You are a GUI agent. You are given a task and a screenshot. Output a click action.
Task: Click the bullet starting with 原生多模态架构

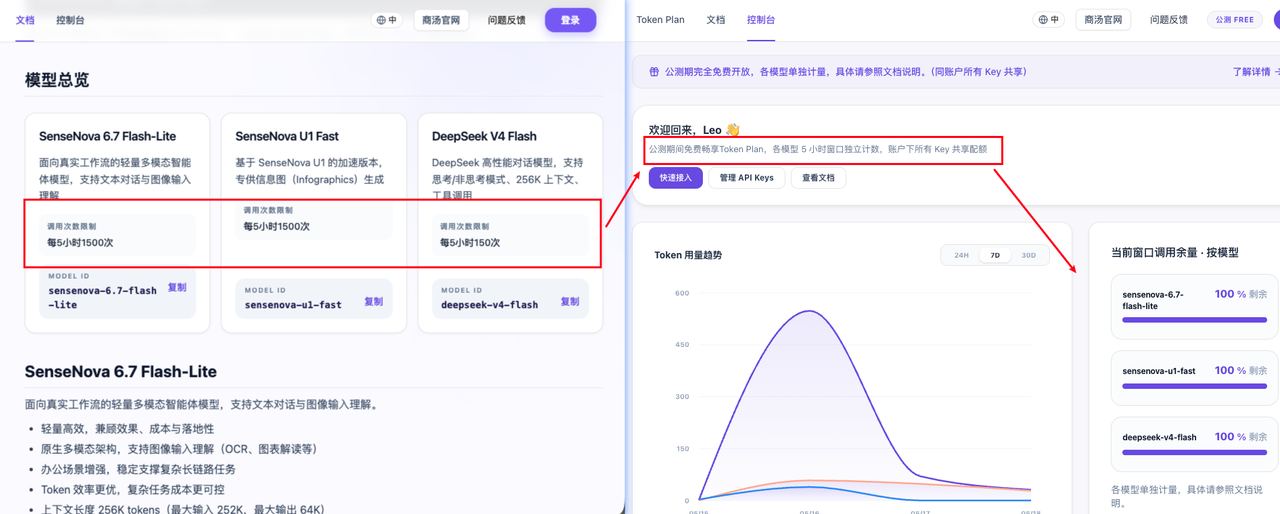181,448
